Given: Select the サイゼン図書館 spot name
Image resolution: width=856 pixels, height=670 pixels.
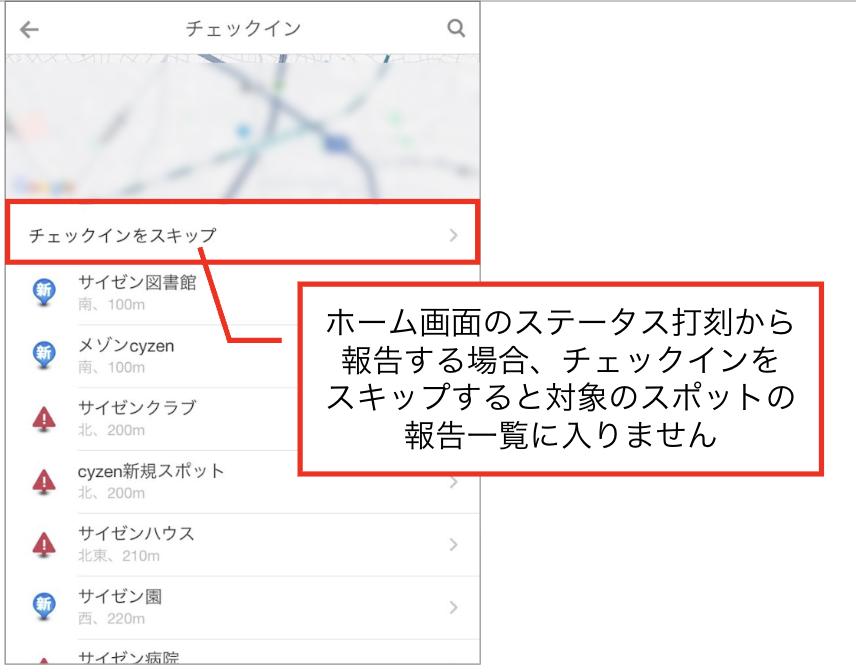Looking at the screenshot, I should tap(137, 282).
